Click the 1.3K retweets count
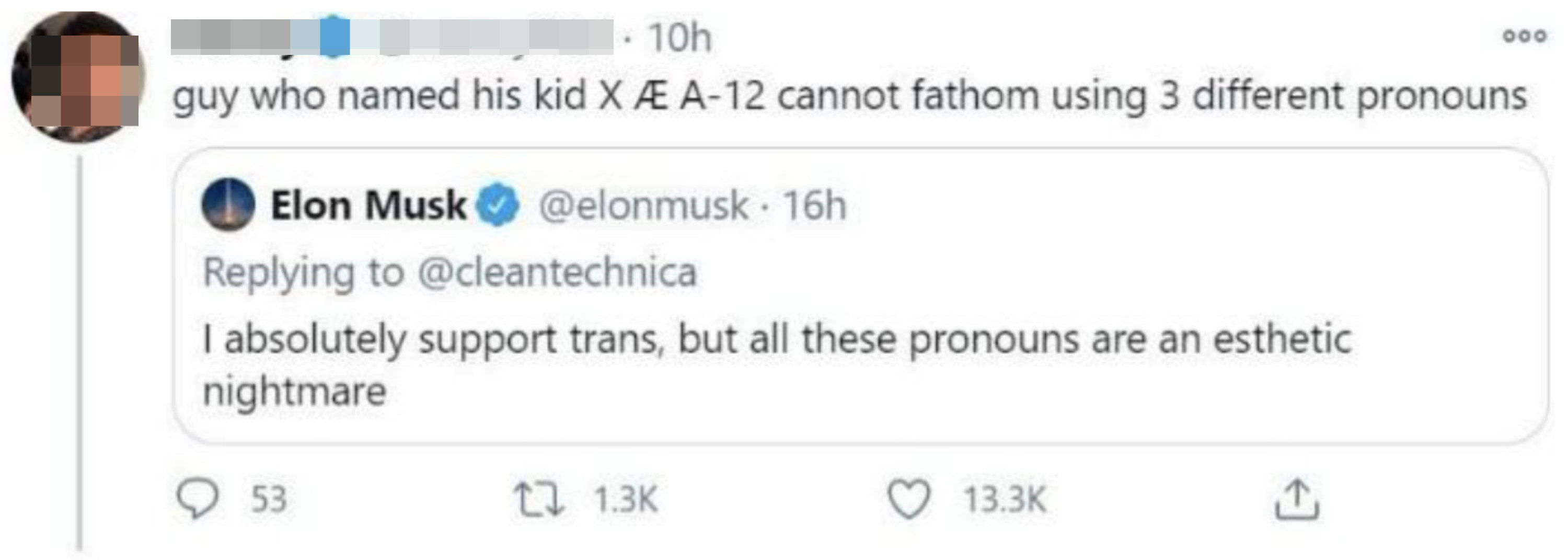1568x560 pixels. pyautogui.click(x=626, y=499)
